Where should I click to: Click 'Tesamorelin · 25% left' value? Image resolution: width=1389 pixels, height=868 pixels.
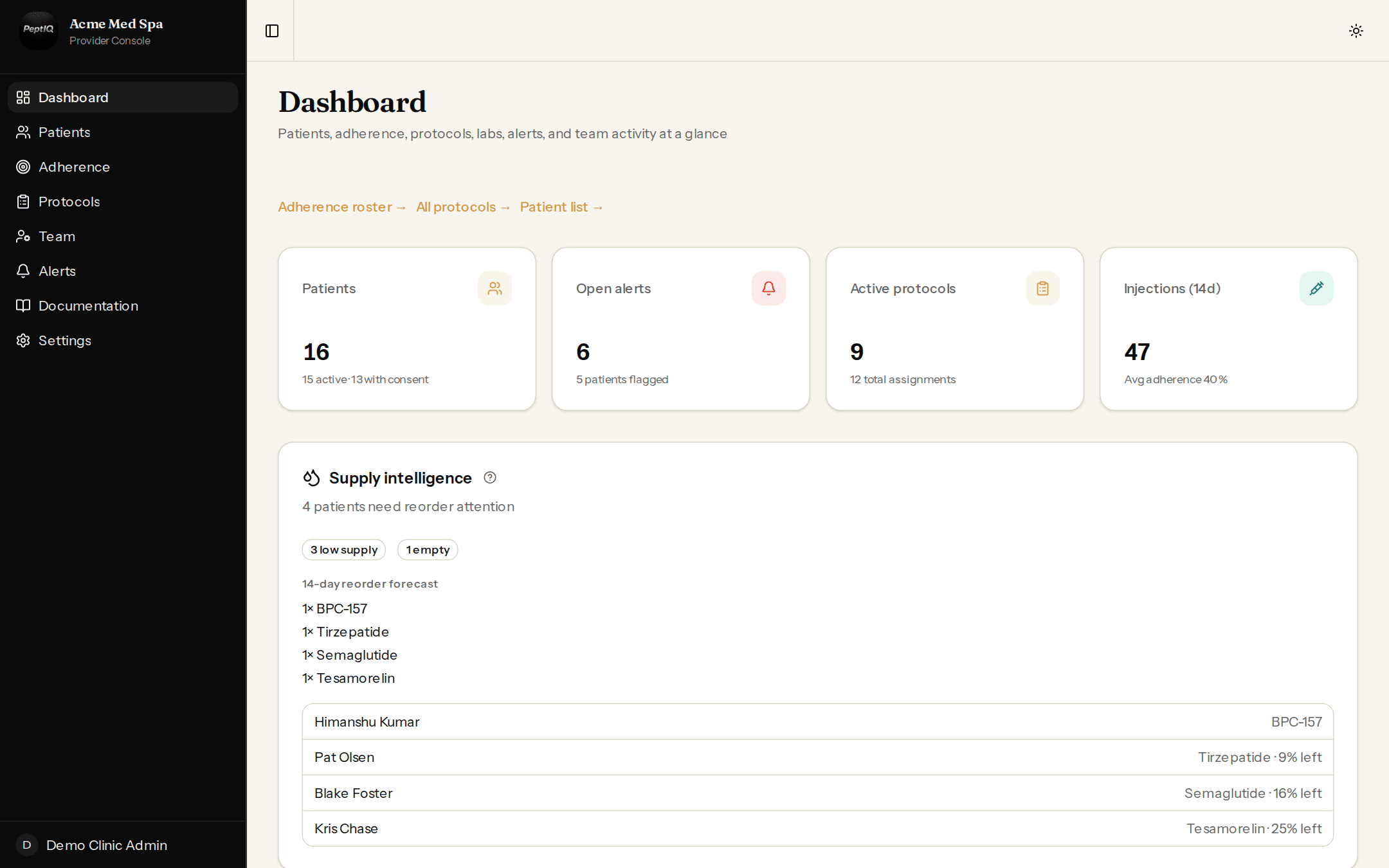point(1254,828)
